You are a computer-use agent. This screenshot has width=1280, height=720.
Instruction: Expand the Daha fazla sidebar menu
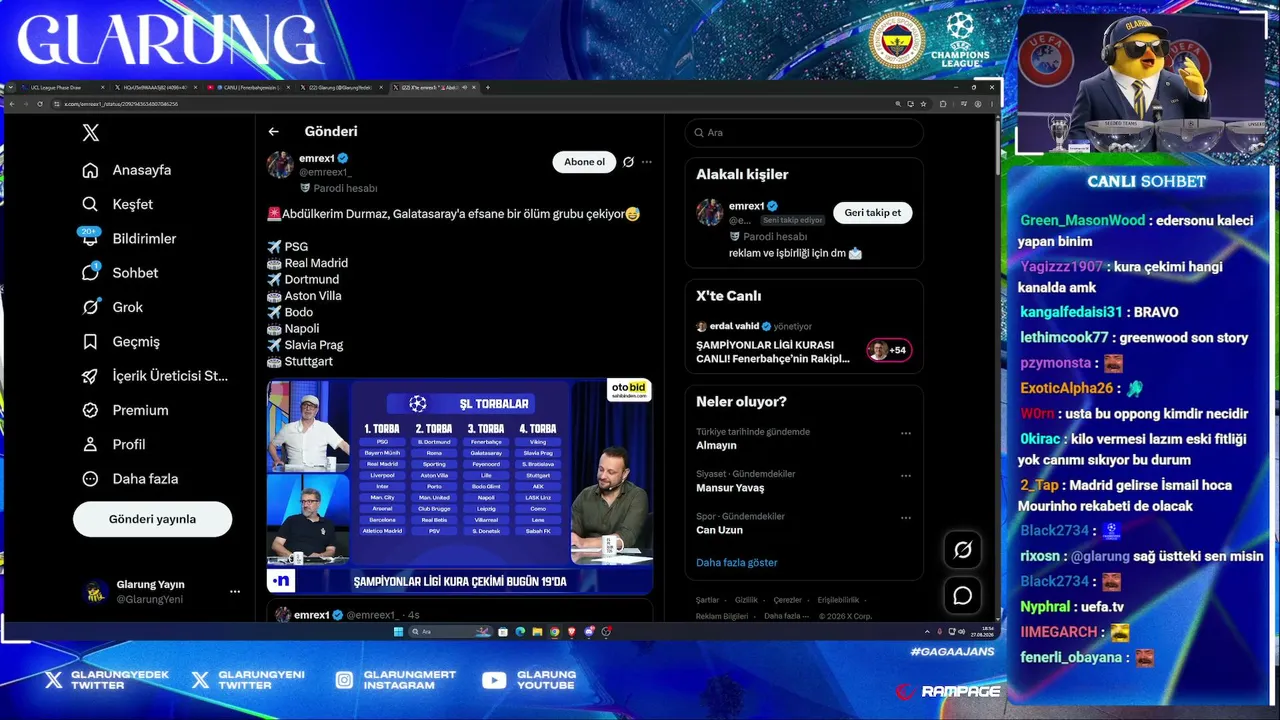tap(129, 479)
